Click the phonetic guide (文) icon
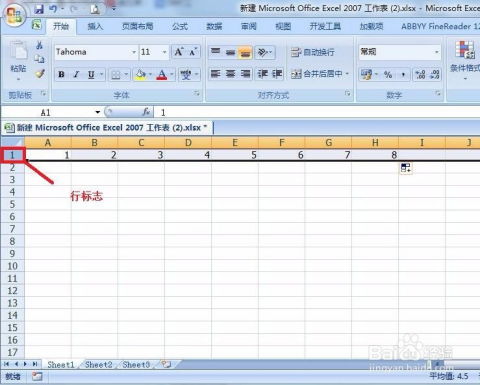 (186, 75)
